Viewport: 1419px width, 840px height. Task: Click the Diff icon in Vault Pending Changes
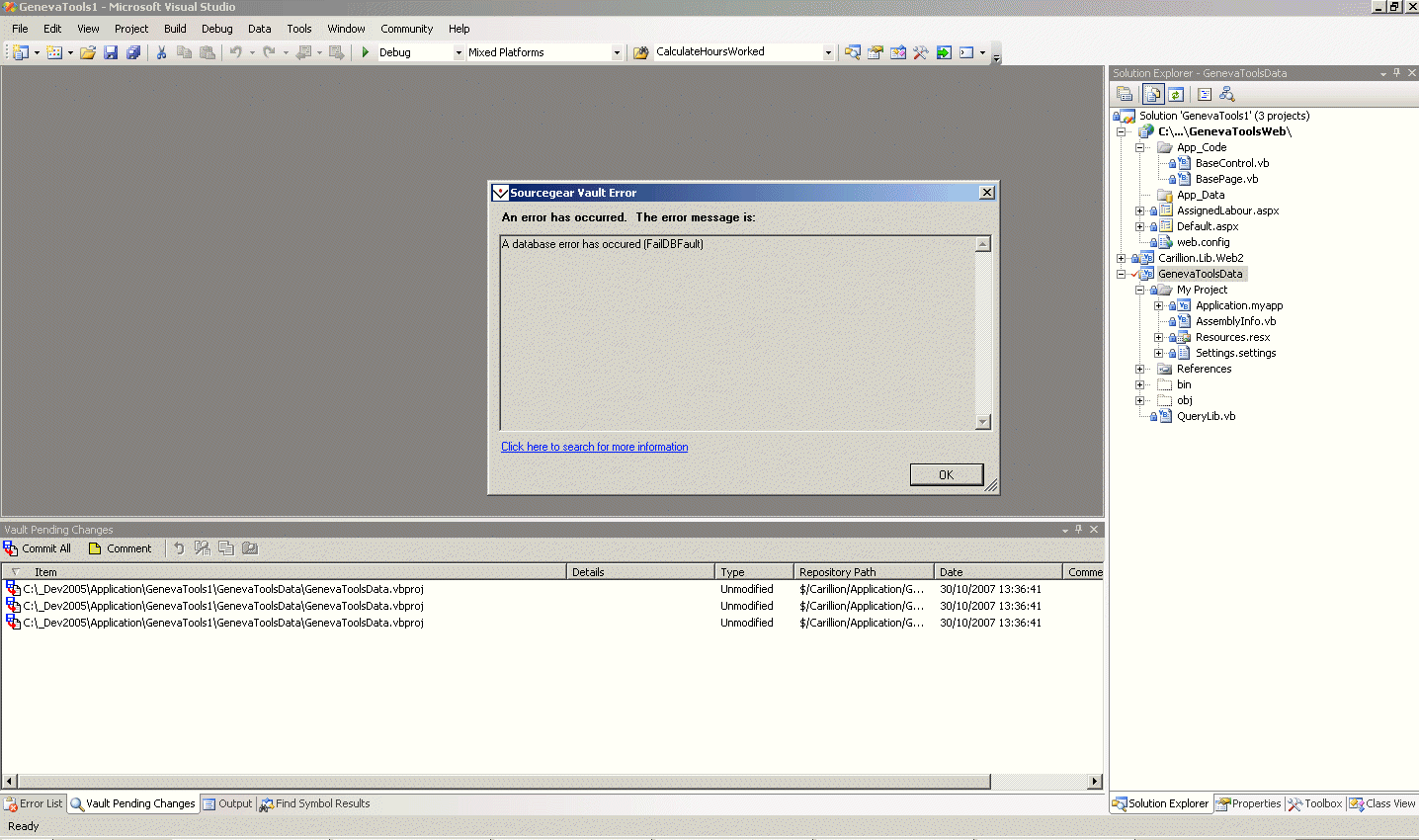[x=202, y=548]
